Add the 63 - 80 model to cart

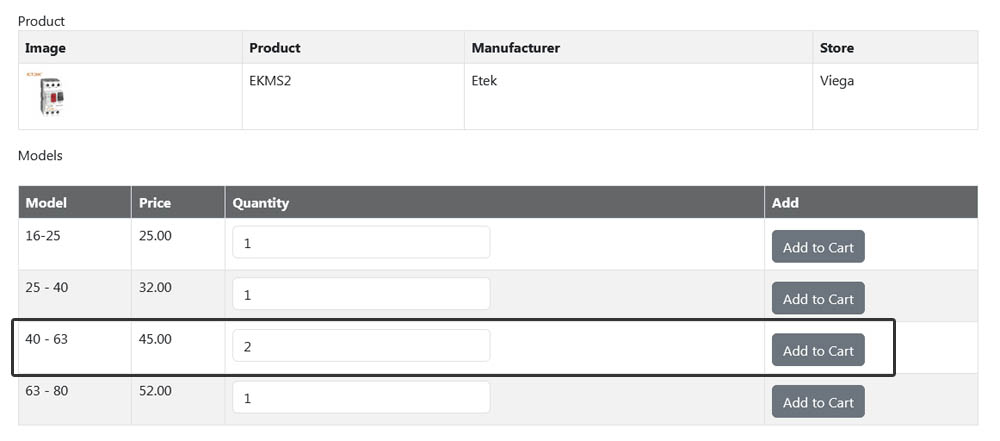(818, 402)
